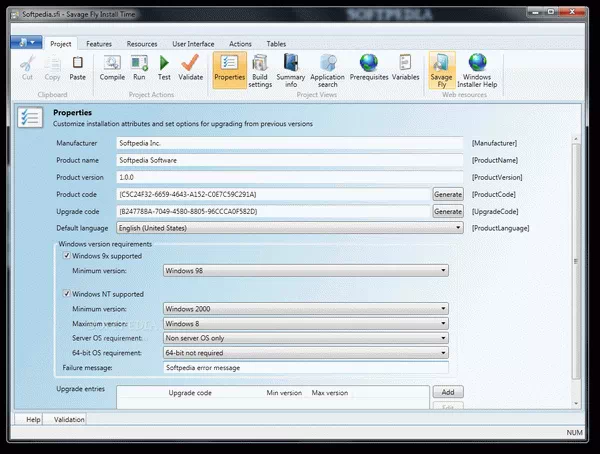
Task: Run the project with the Run icon
Action: [139, 68]
